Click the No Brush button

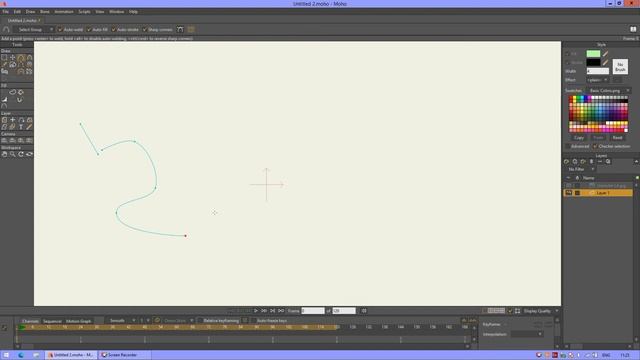pos(620,67)
